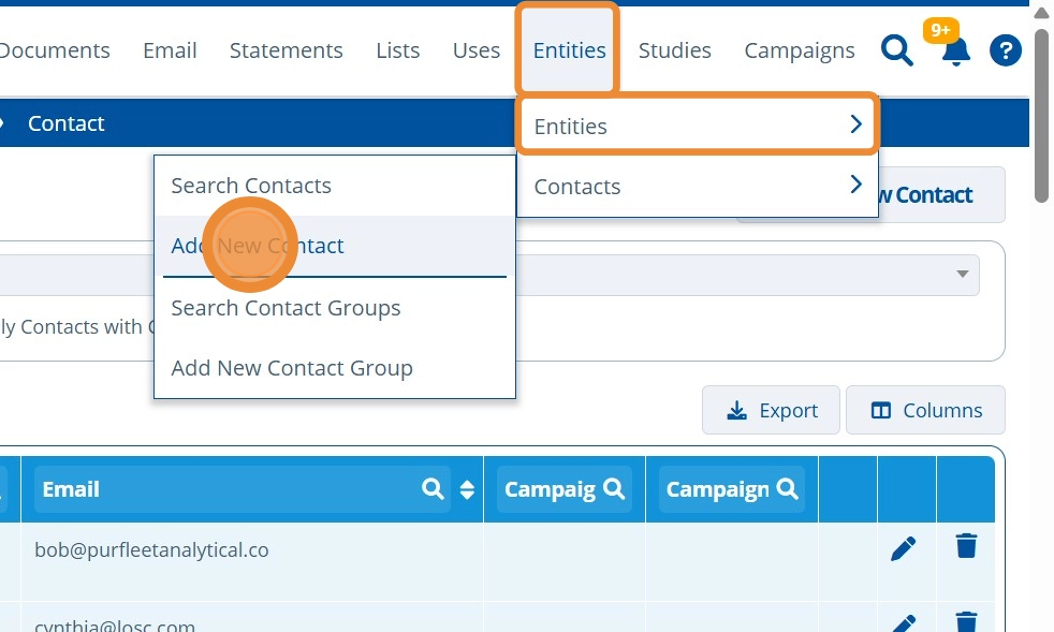Open the notifications bell
The width and height of the screenshot is (1054, 632).
pyautogui.click(x=956, y=52)
